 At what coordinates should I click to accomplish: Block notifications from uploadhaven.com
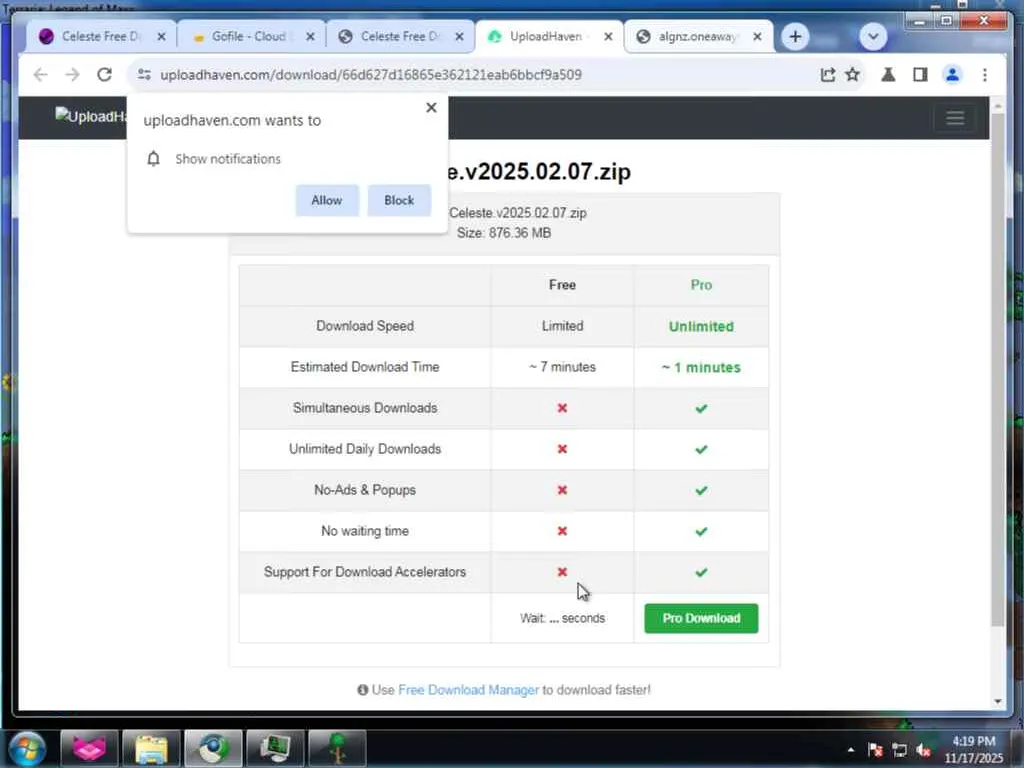point(399,200)
